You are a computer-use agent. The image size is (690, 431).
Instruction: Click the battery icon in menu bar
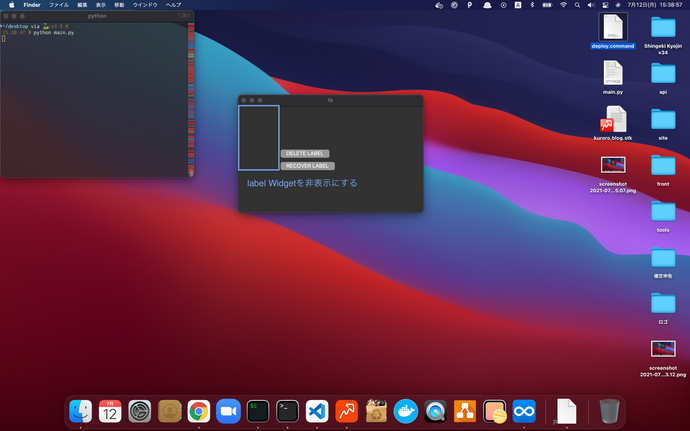click(x=547, y=5)
